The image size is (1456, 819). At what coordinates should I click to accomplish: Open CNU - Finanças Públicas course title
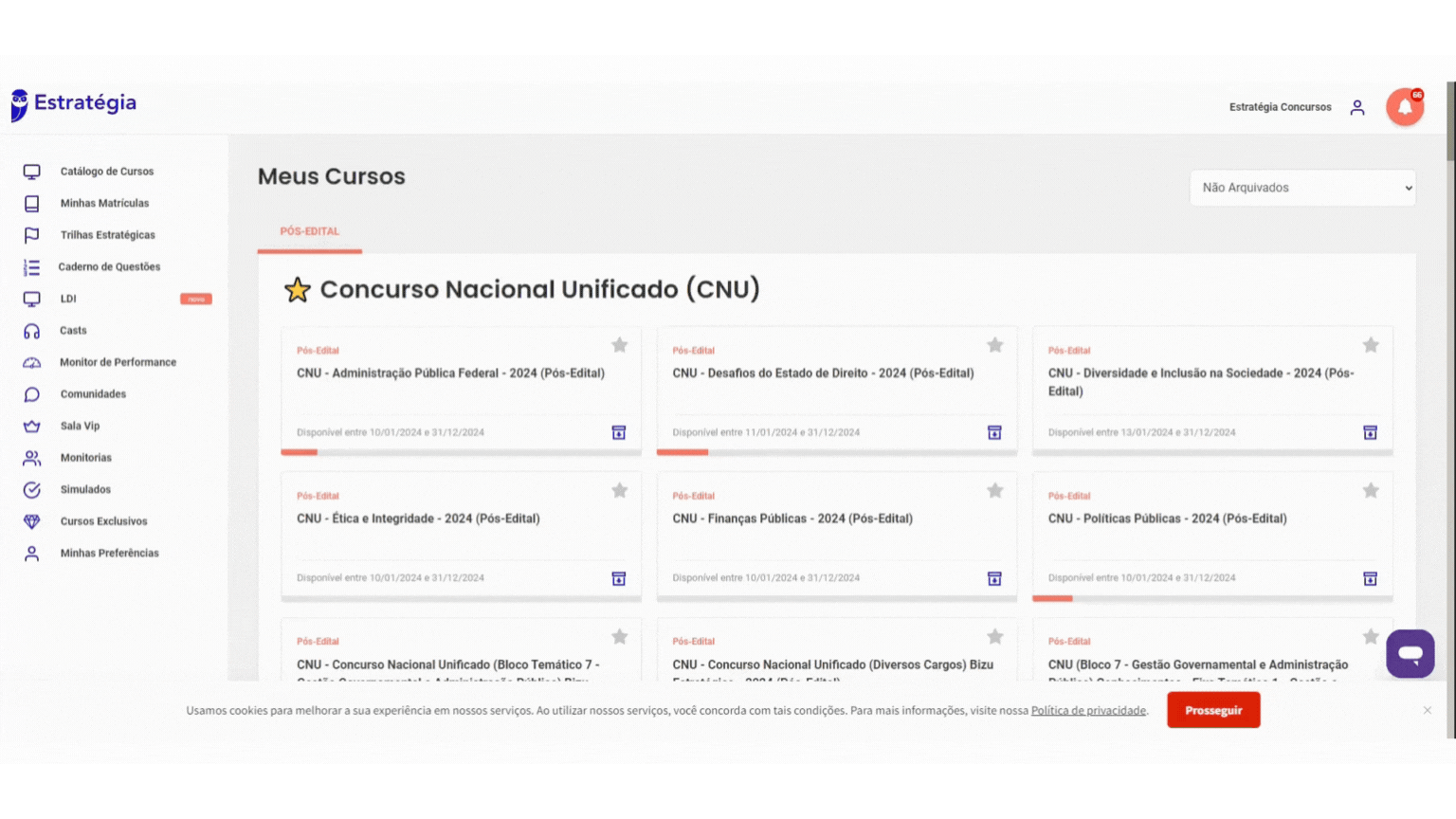[x=792, y=519]
